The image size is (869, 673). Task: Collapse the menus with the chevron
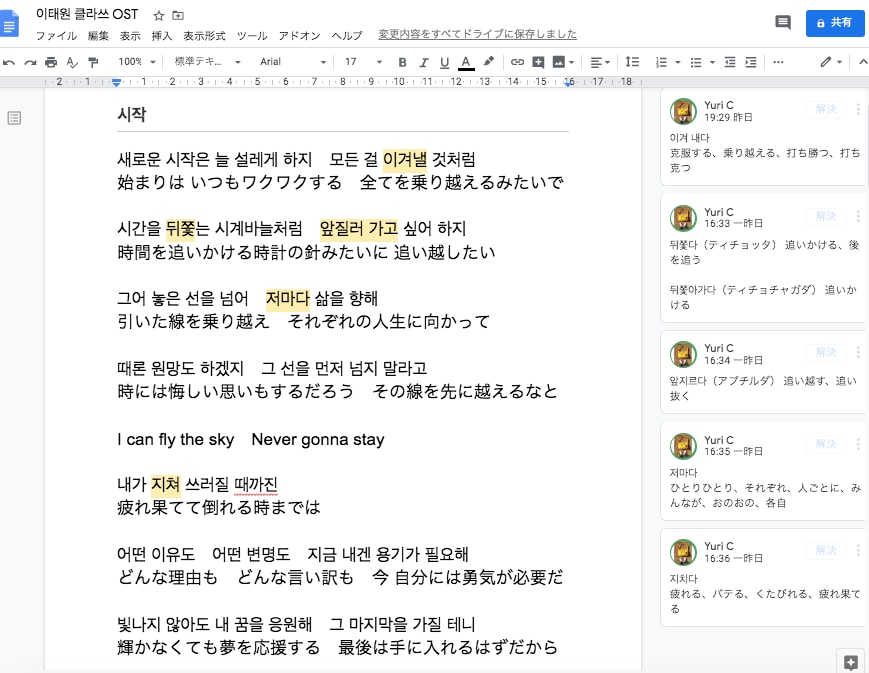[x=862, y=62]
